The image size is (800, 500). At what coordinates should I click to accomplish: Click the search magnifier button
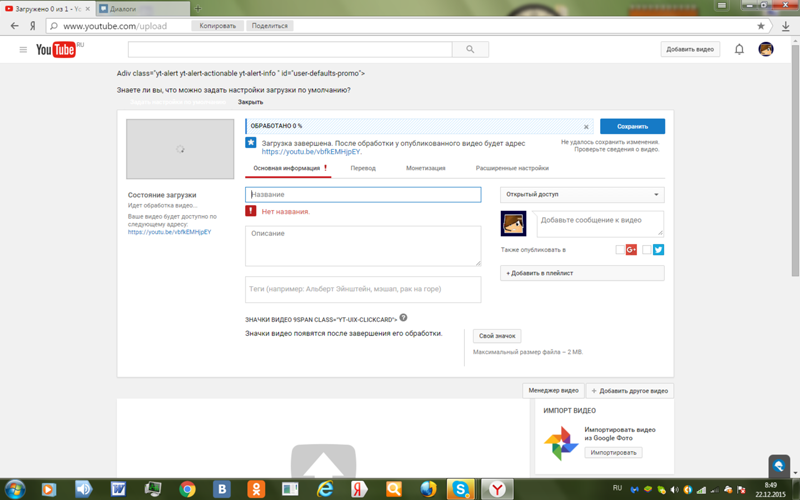coord(470,49)
